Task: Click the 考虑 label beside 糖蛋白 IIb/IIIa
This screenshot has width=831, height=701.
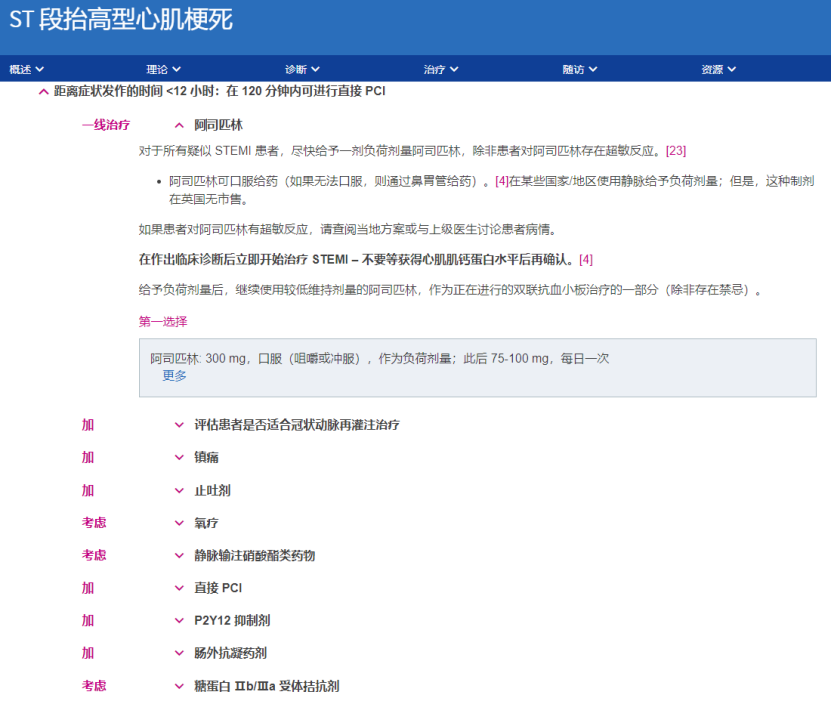Action: pyautogui.click(x=94, y=686)
